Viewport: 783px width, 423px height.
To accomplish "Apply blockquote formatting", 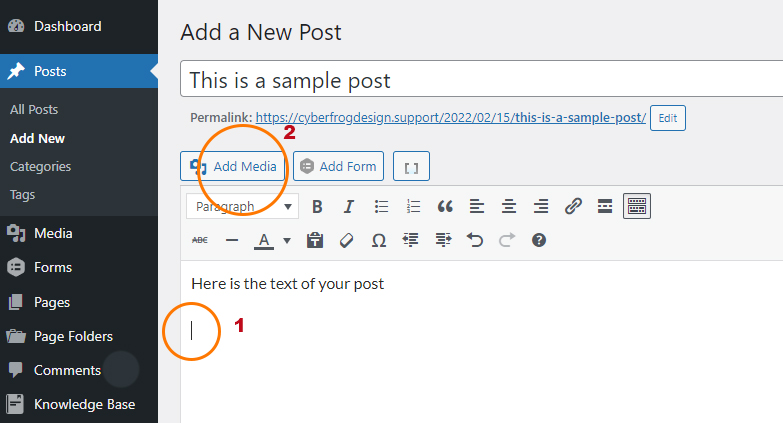I will (x=445, y=207).
